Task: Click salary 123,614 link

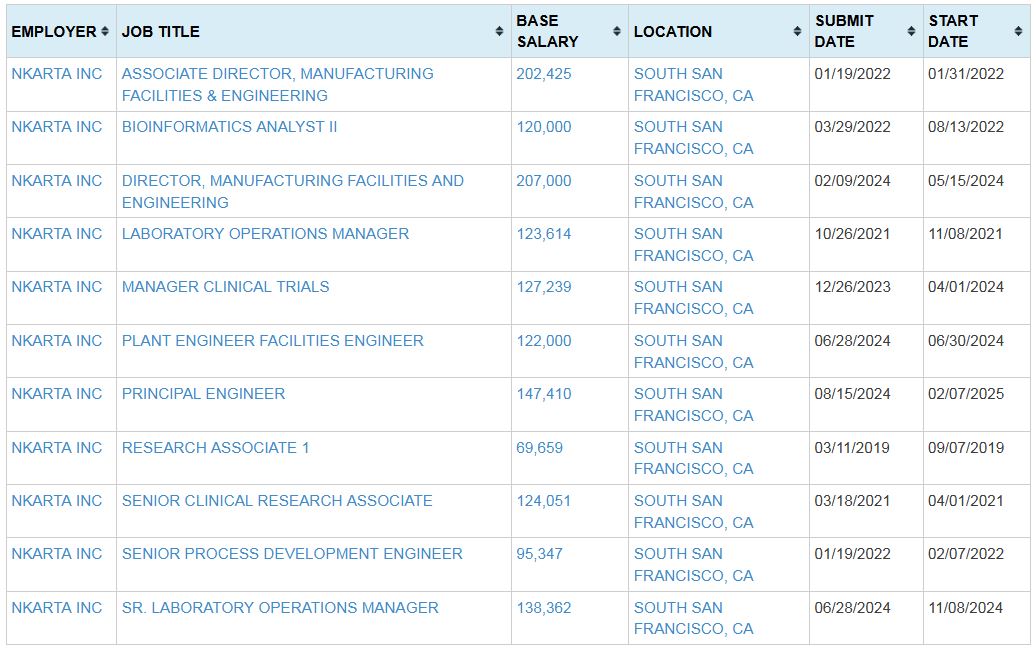Action: pos(544,234)
